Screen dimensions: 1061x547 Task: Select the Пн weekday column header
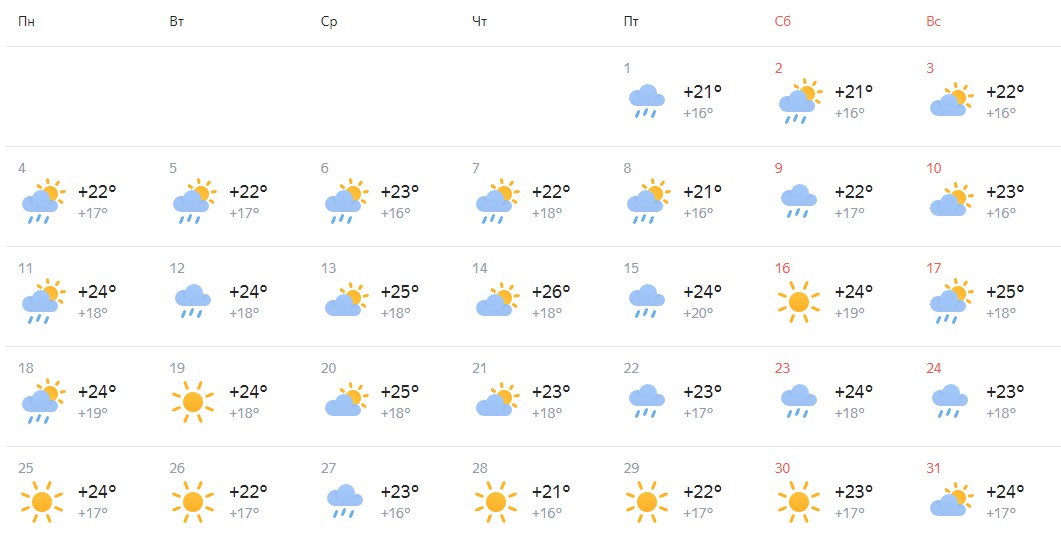point(26,22)
